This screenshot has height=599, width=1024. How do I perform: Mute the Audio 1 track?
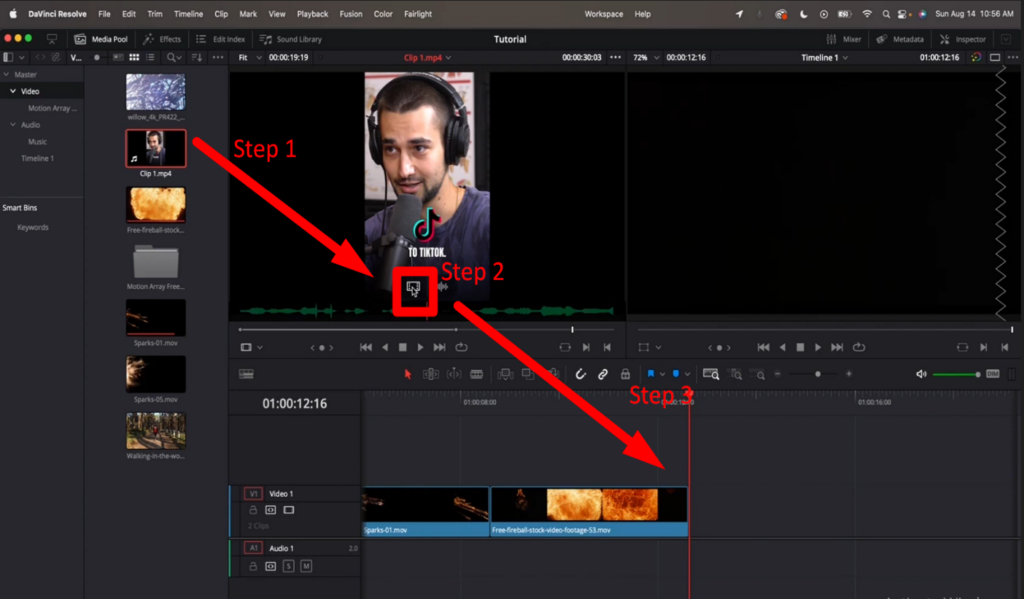tap(307, 566)
